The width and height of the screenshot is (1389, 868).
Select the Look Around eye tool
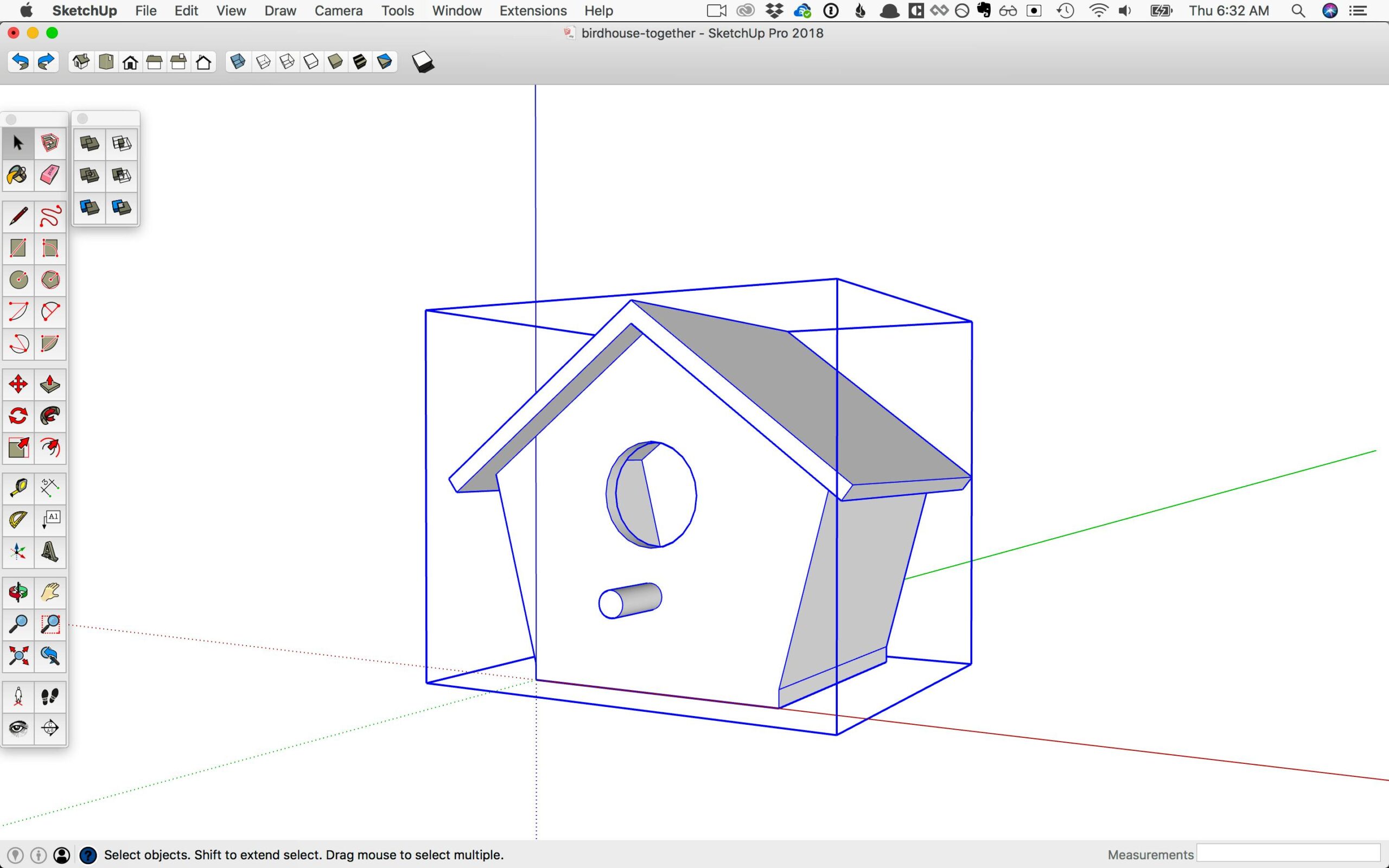click(18, 728)
